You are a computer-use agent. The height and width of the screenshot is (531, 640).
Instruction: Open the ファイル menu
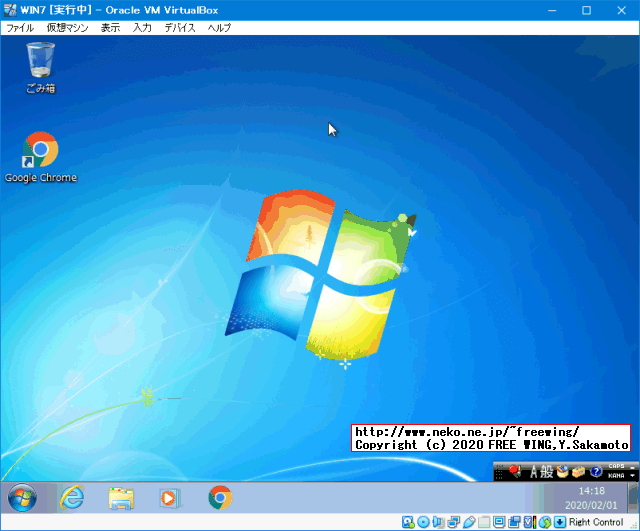(x=20, y=28)
